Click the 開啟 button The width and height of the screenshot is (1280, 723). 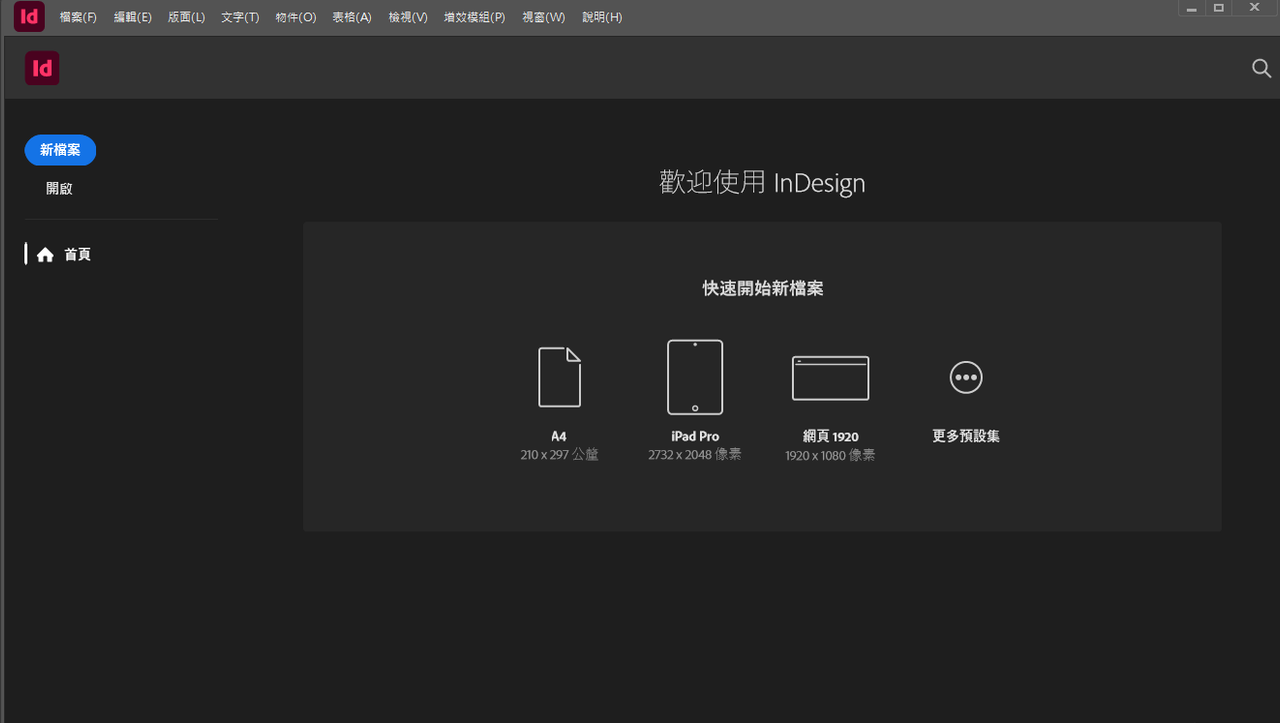[59, 189]
